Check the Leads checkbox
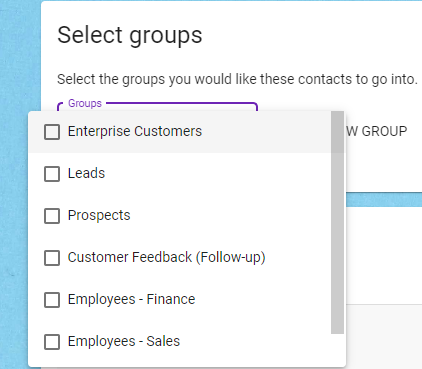Viewport: 422px width, 369px height. [x=52, y=174]
